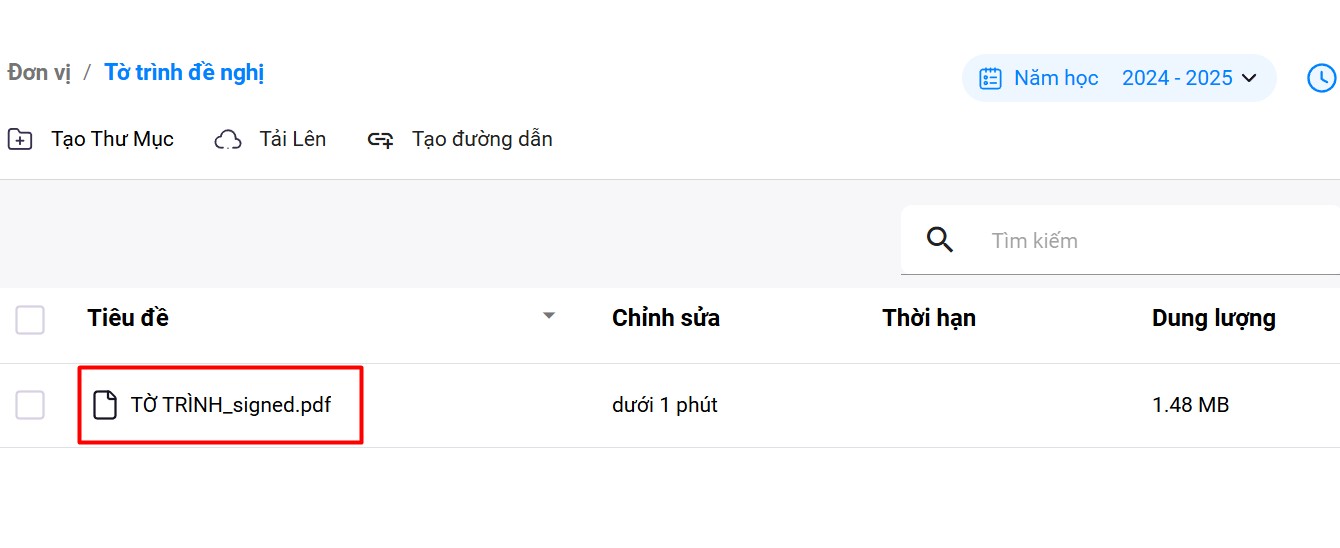The width and height of the screenshot is (1340, 548).
Task: Click the PDF file document icon
Action: pyautogui.click(x=104, y=405)
